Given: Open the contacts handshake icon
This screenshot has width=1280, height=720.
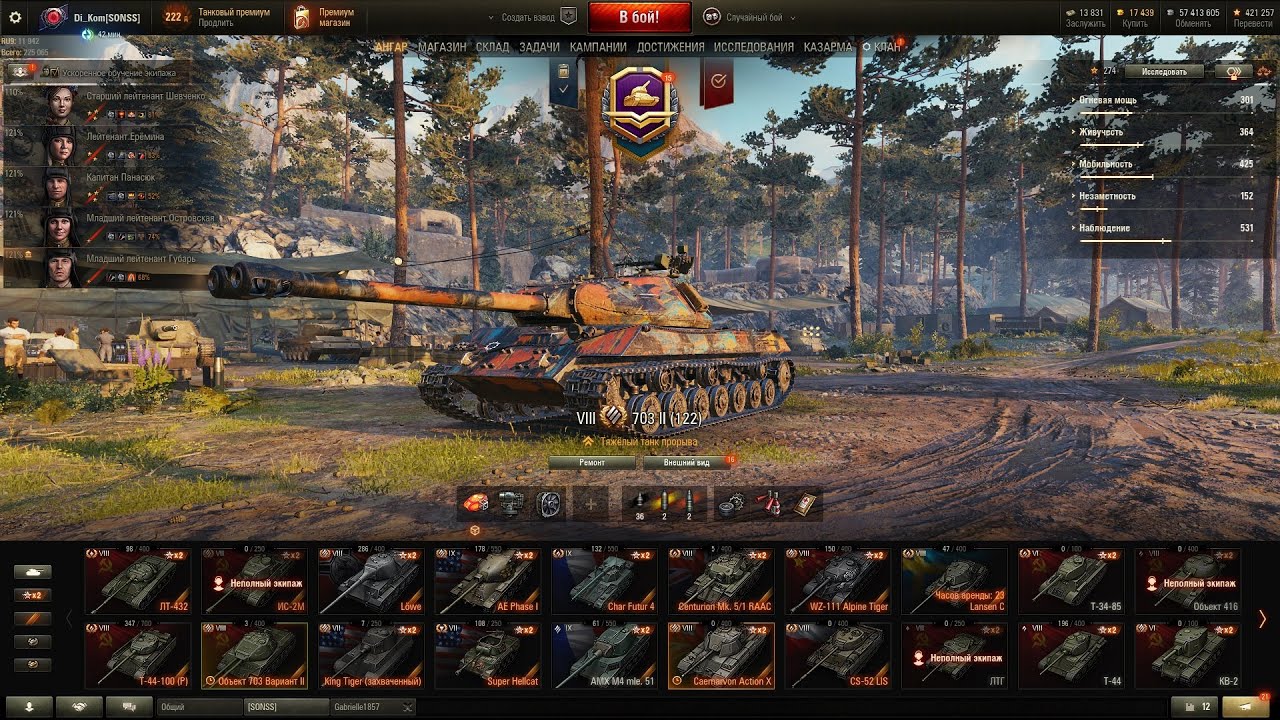Looking at the screenshot, I should pos(79,706).
